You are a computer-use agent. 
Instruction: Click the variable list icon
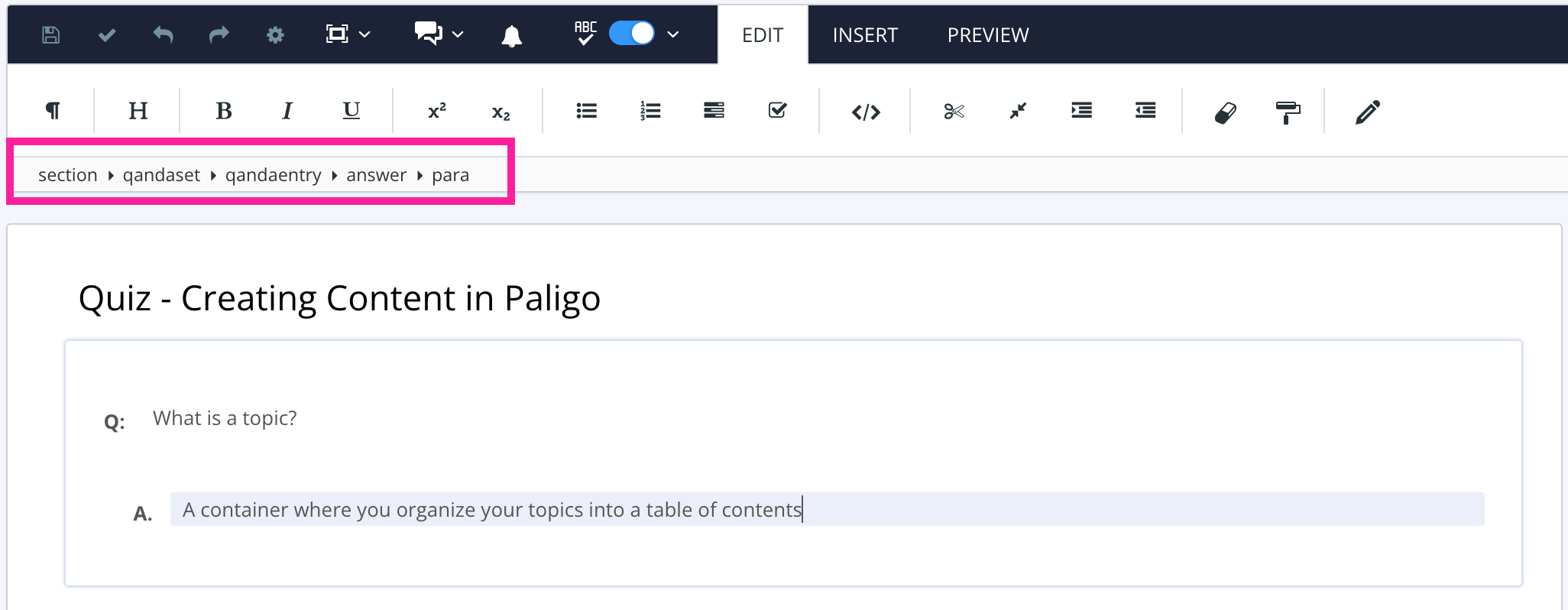point(714,111)
